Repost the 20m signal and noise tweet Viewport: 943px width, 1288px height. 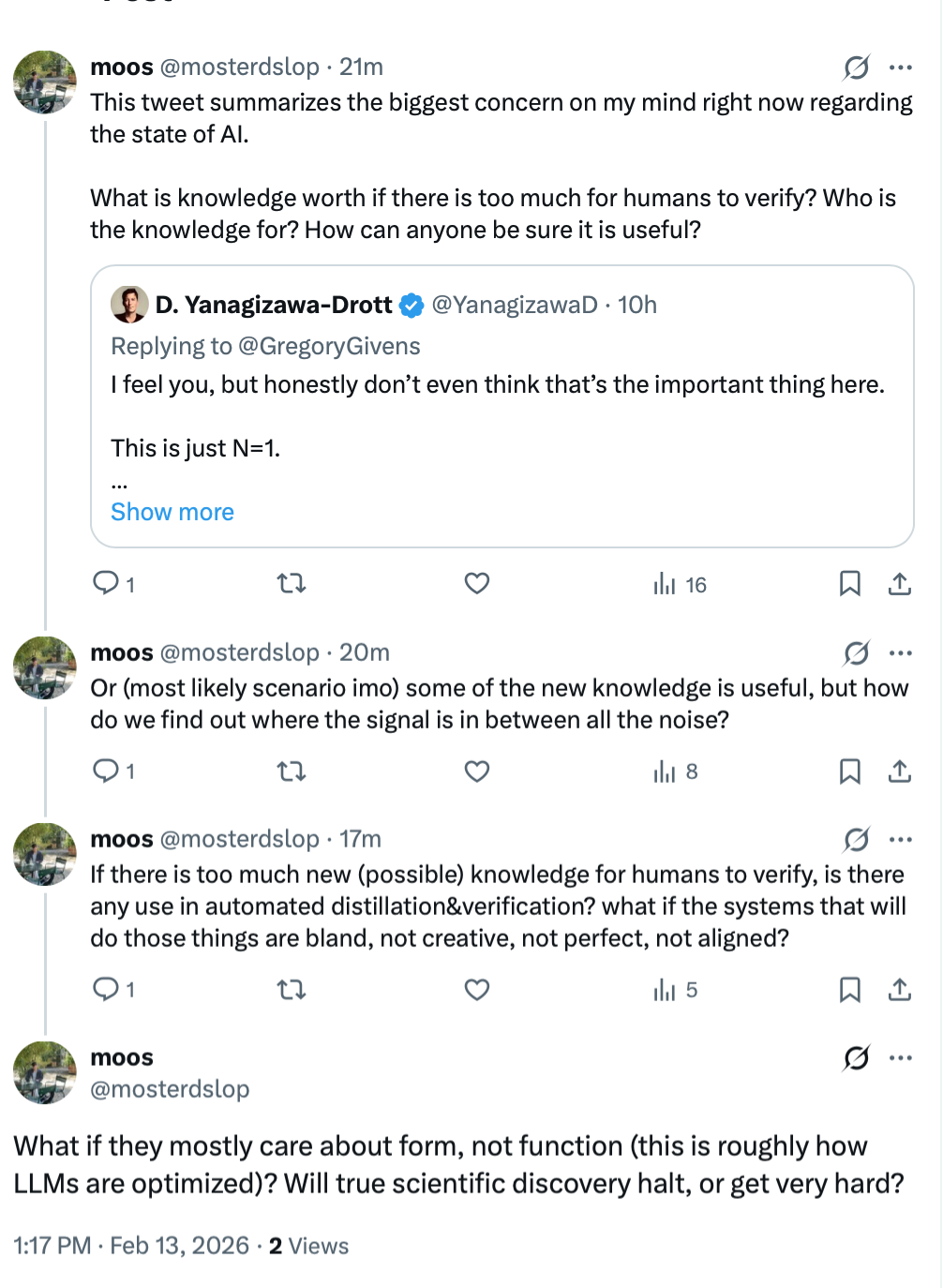(x=292, y=771)
